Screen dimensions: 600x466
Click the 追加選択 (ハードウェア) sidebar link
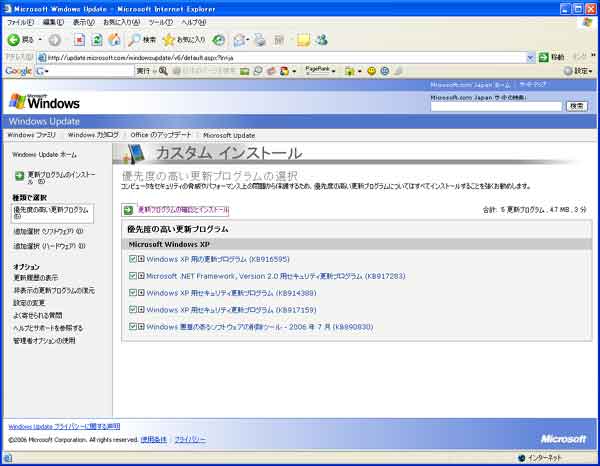point(49,246)
